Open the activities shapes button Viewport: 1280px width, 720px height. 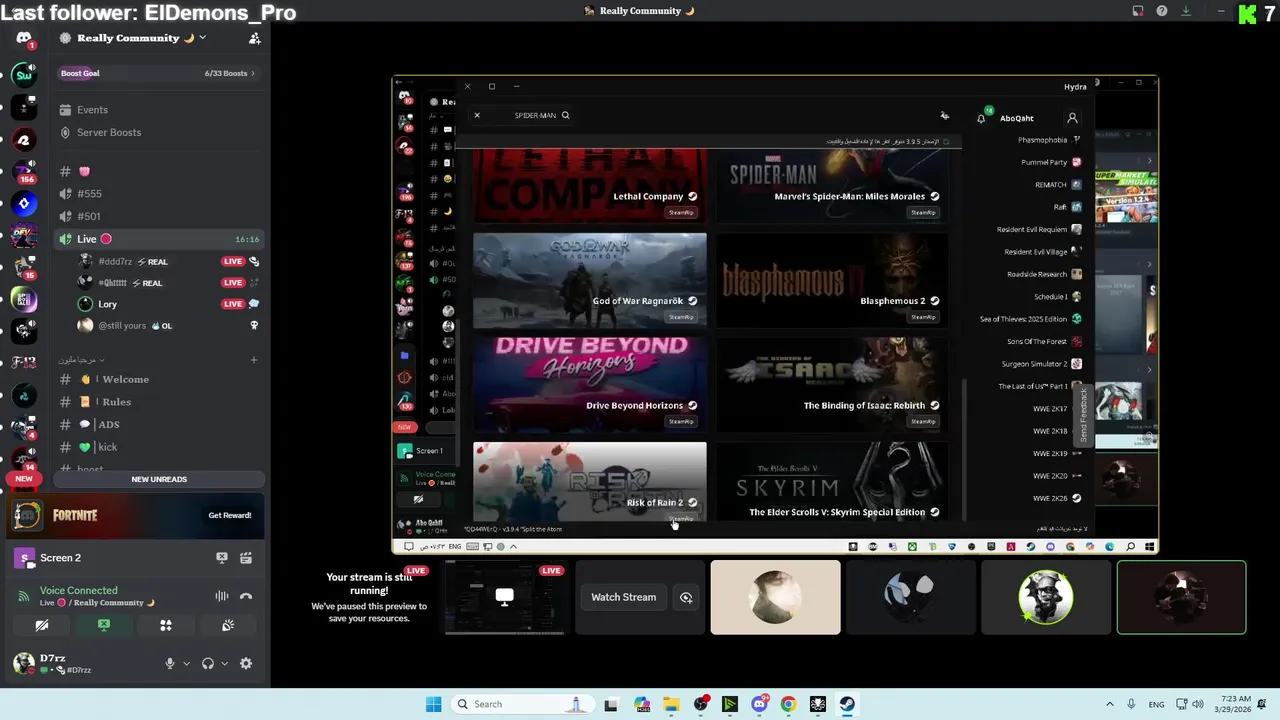[x=166, y=625]
